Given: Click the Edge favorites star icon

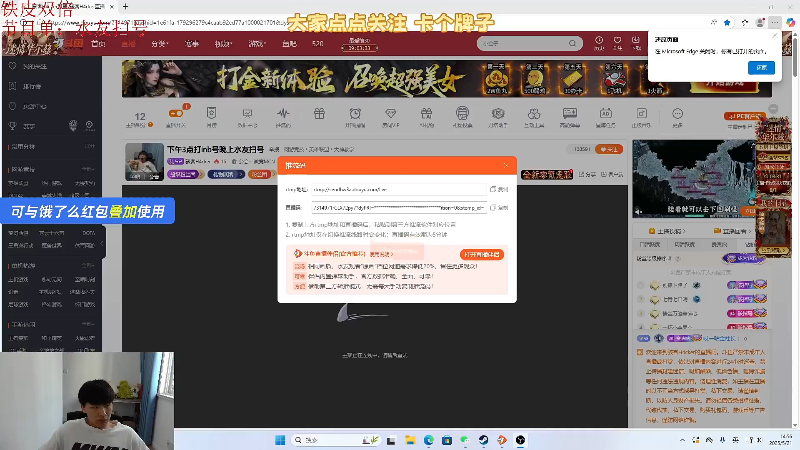Looking at the screenshot, I should [727, 22].
